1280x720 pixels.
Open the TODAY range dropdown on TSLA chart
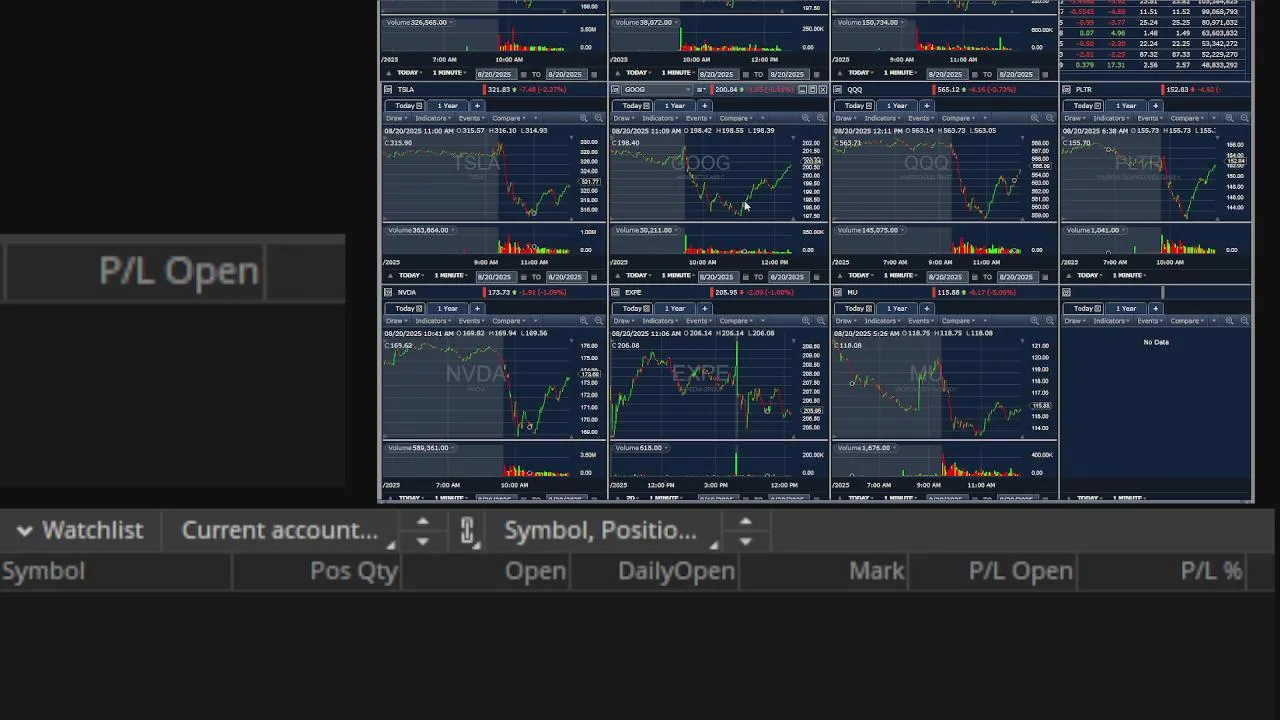[411, 276]
